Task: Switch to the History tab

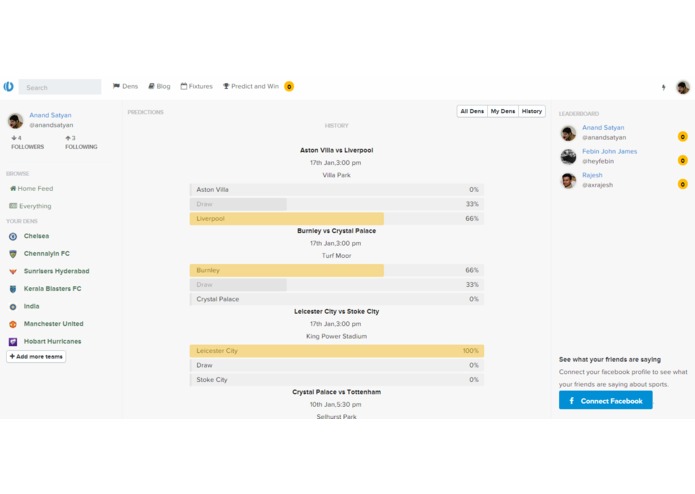Action: [x=532, y=111]
